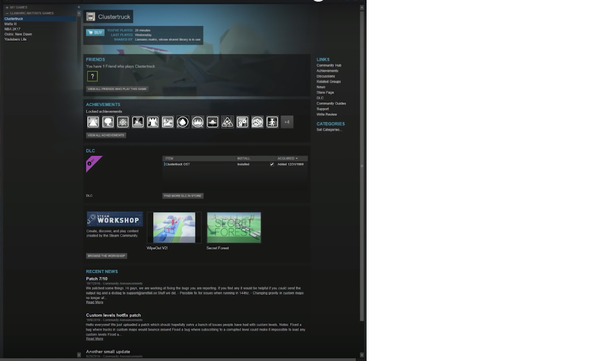This screenshot has width=590, height=361.
Task: Click the shopping cart Buy button
Action: [95, 32]
